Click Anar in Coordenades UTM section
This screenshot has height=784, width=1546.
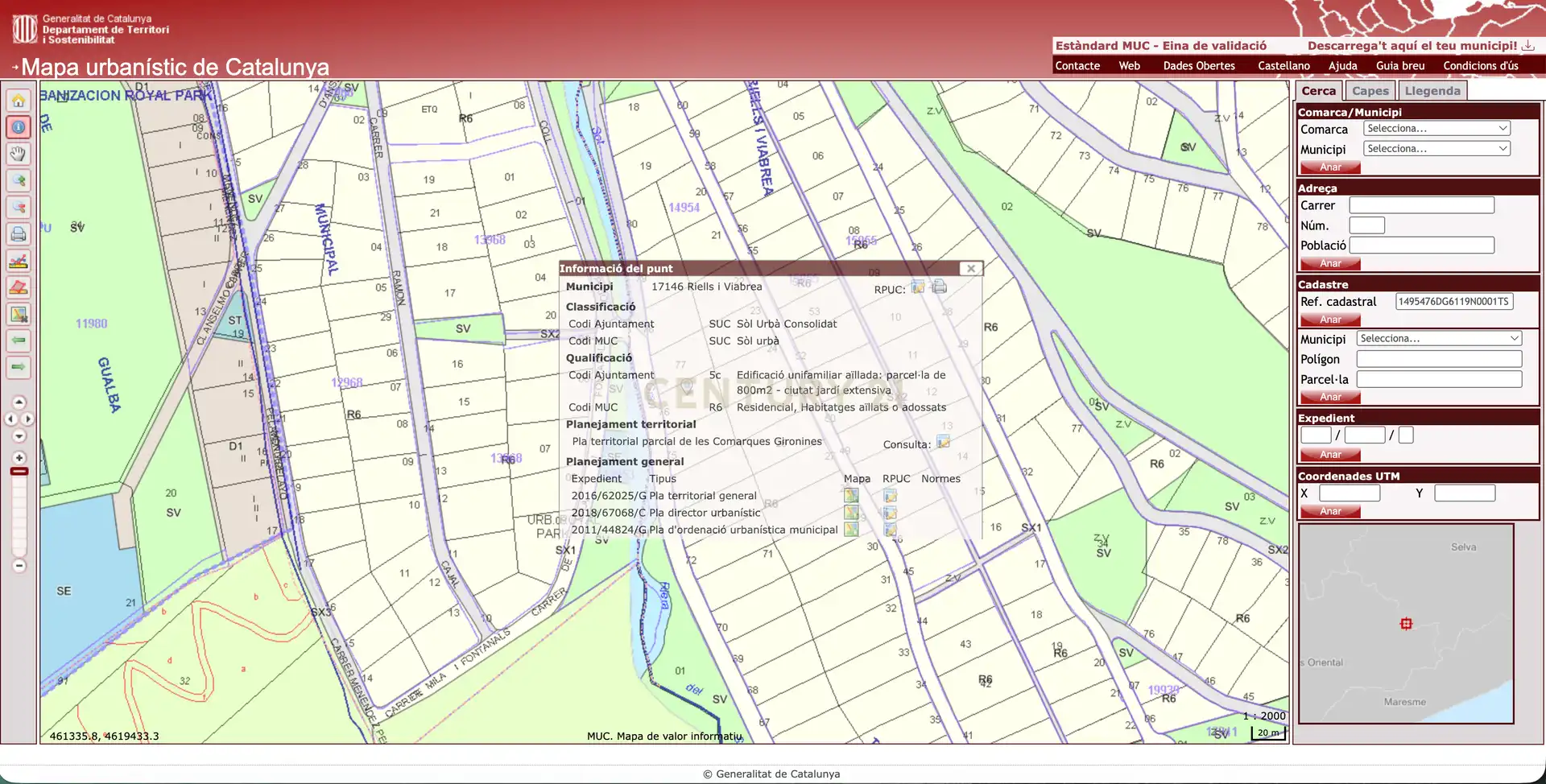point(1330,511)
